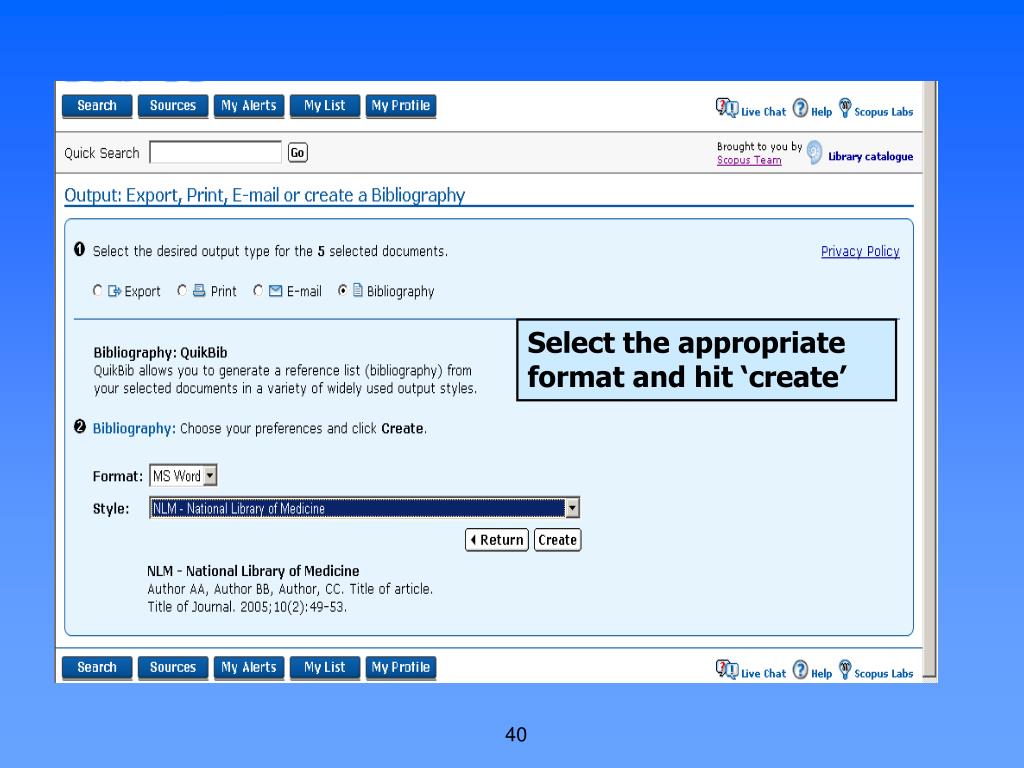
Task: Select the Print radio button
Action: 182,290
